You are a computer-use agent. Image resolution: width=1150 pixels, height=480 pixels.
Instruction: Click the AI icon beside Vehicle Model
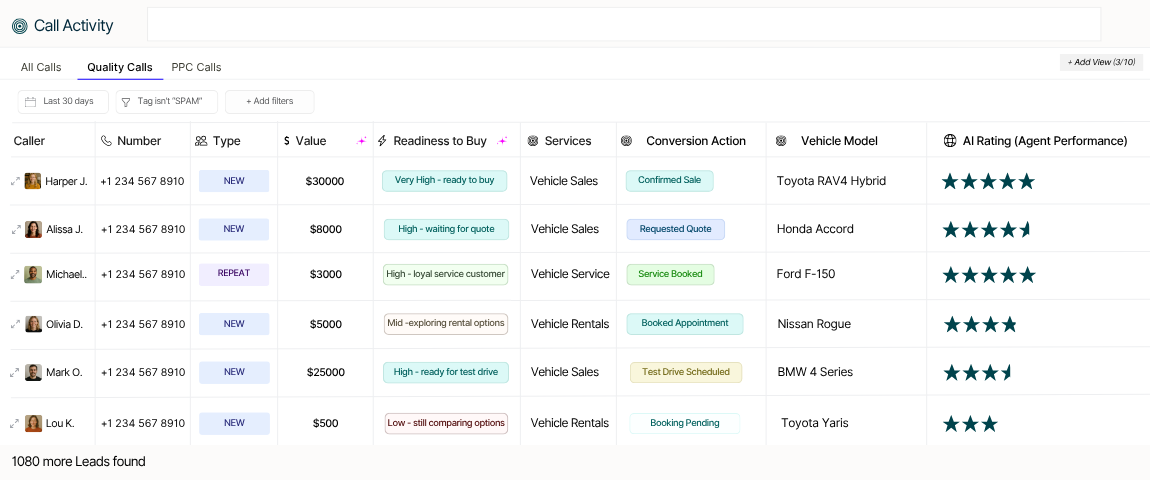[782, 141]
